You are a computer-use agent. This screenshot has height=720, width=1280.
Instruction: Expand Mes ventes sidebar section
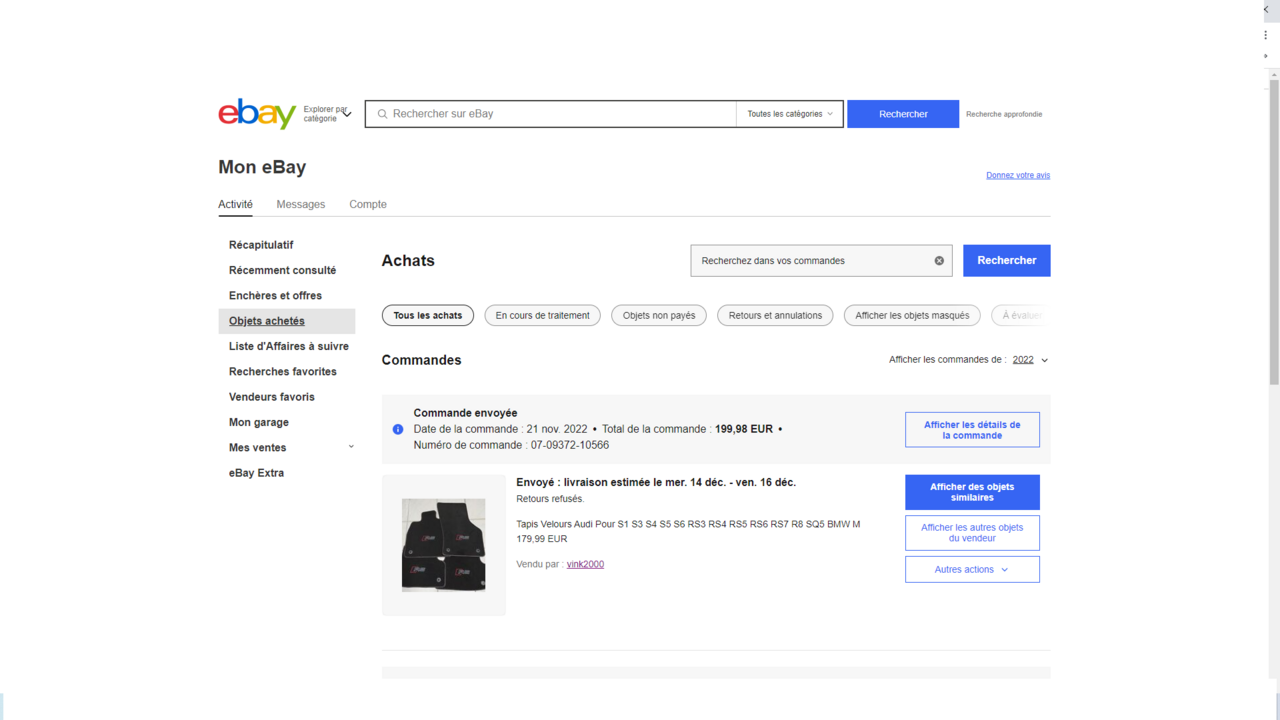350,447
